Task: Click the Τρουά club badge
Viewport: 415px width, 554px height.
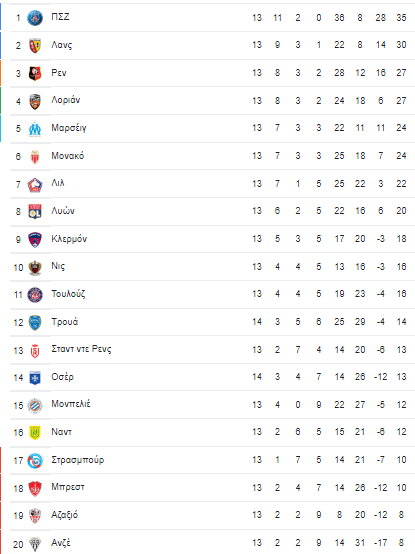Action: click(35, 323)
